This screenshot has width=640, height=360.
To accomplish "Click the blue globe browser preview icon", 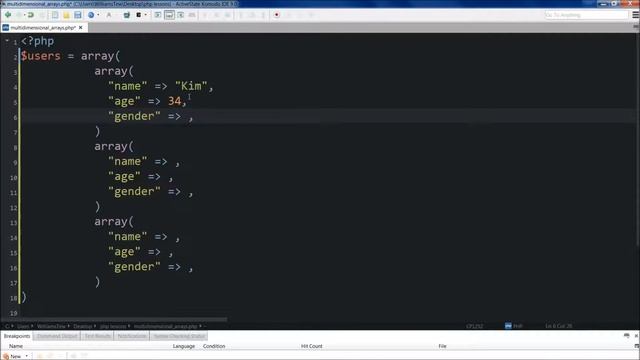I will pos(91,15).
